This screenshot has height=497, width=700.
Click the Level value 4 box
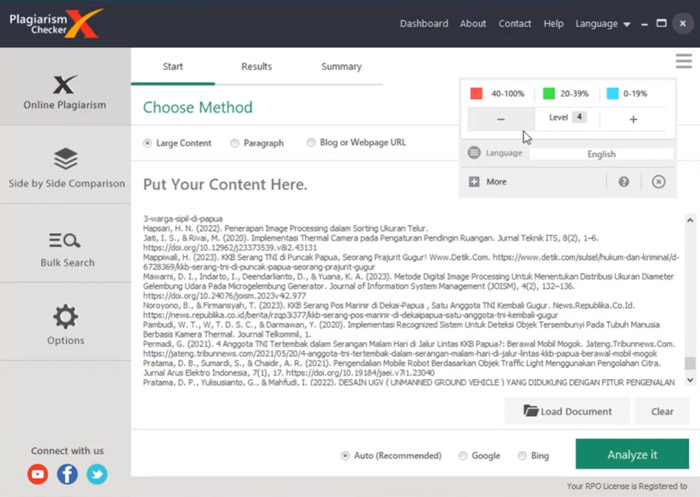579,117
